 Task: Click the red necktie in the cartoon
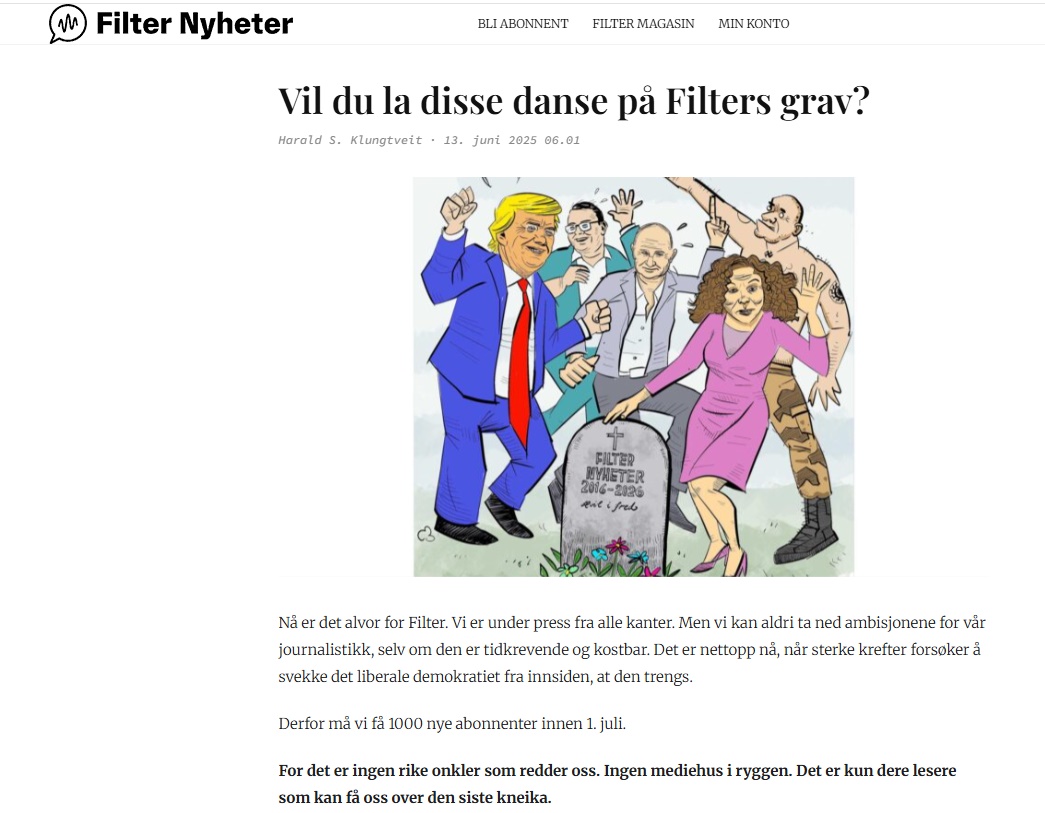click(x=521, y=360)
